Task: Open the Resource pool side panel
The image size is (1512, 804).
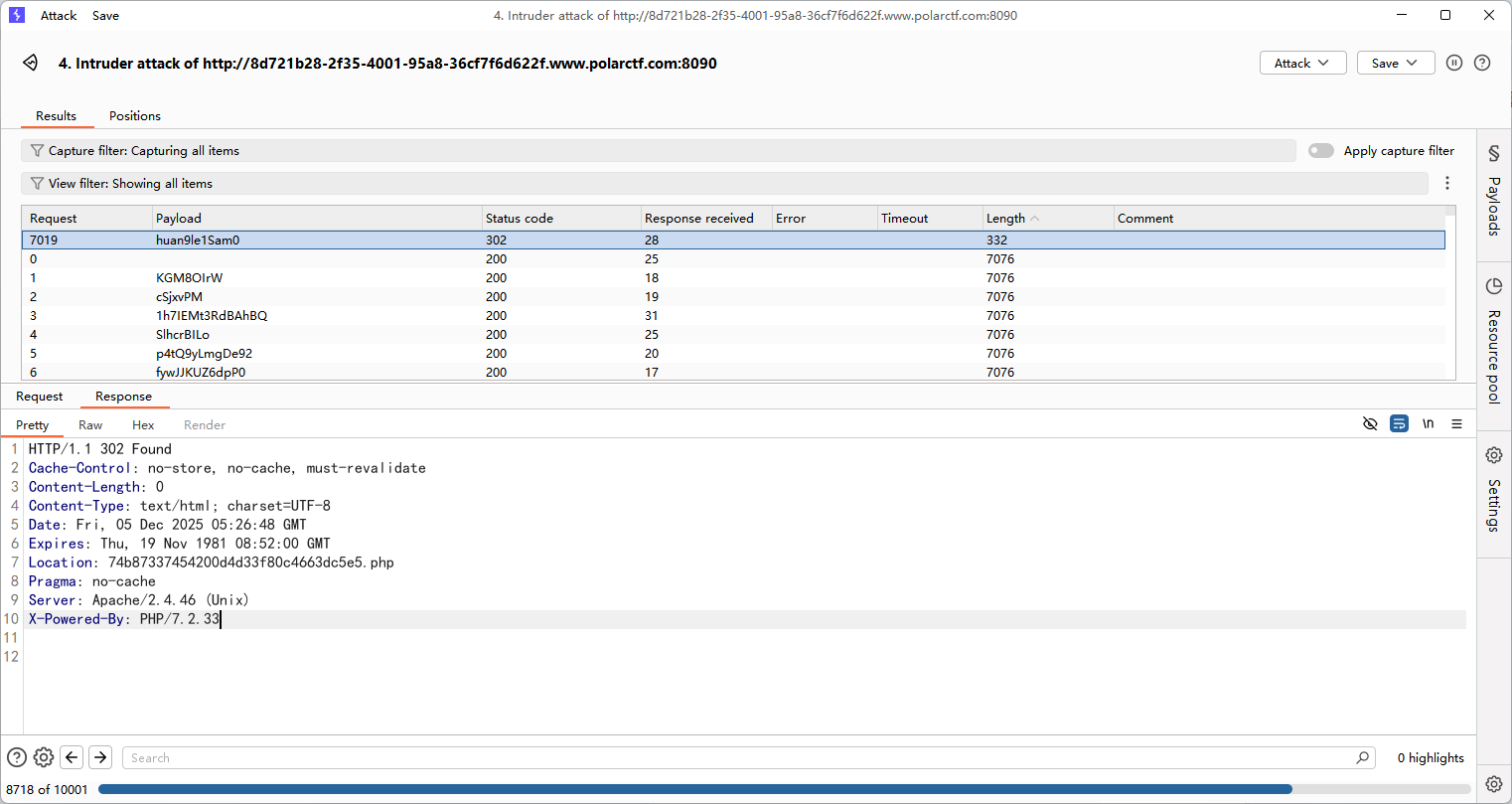Action: pos(1493,343)
